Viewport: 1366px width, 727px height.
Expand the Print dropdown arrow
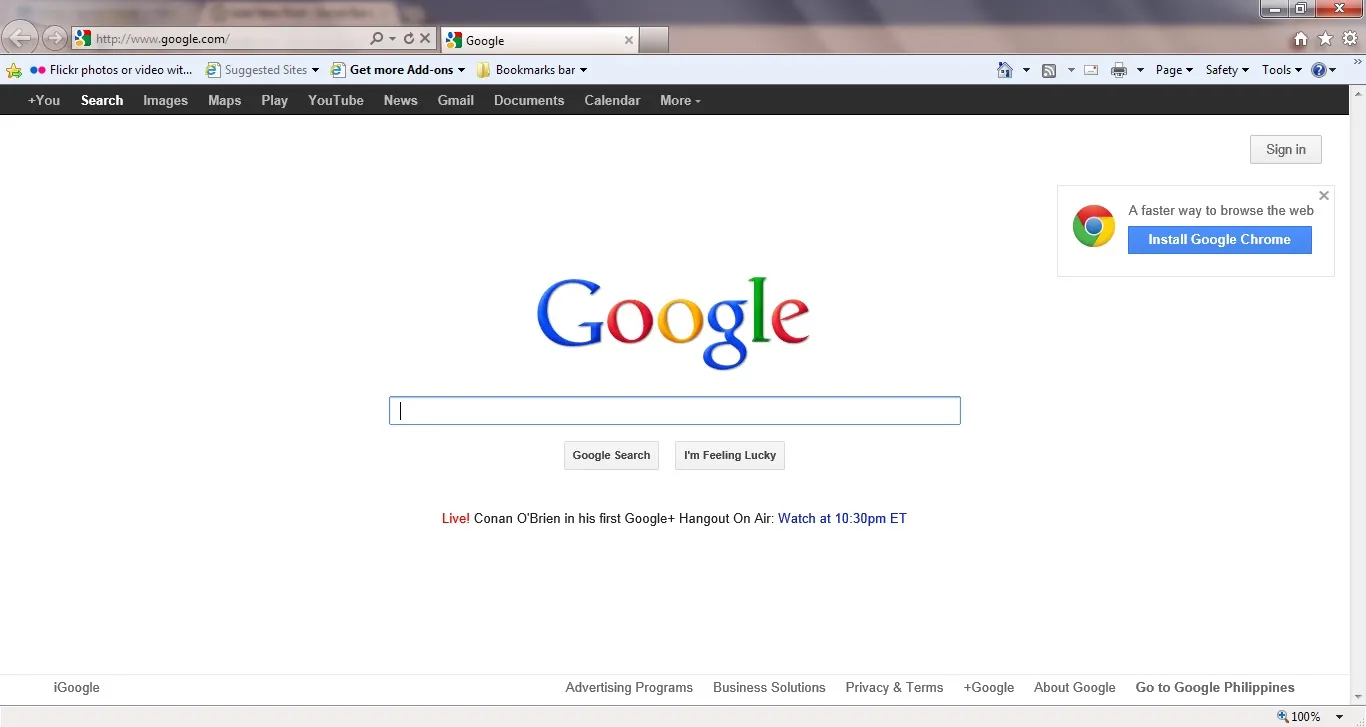pyautogui.click(x=1140, y=70)
